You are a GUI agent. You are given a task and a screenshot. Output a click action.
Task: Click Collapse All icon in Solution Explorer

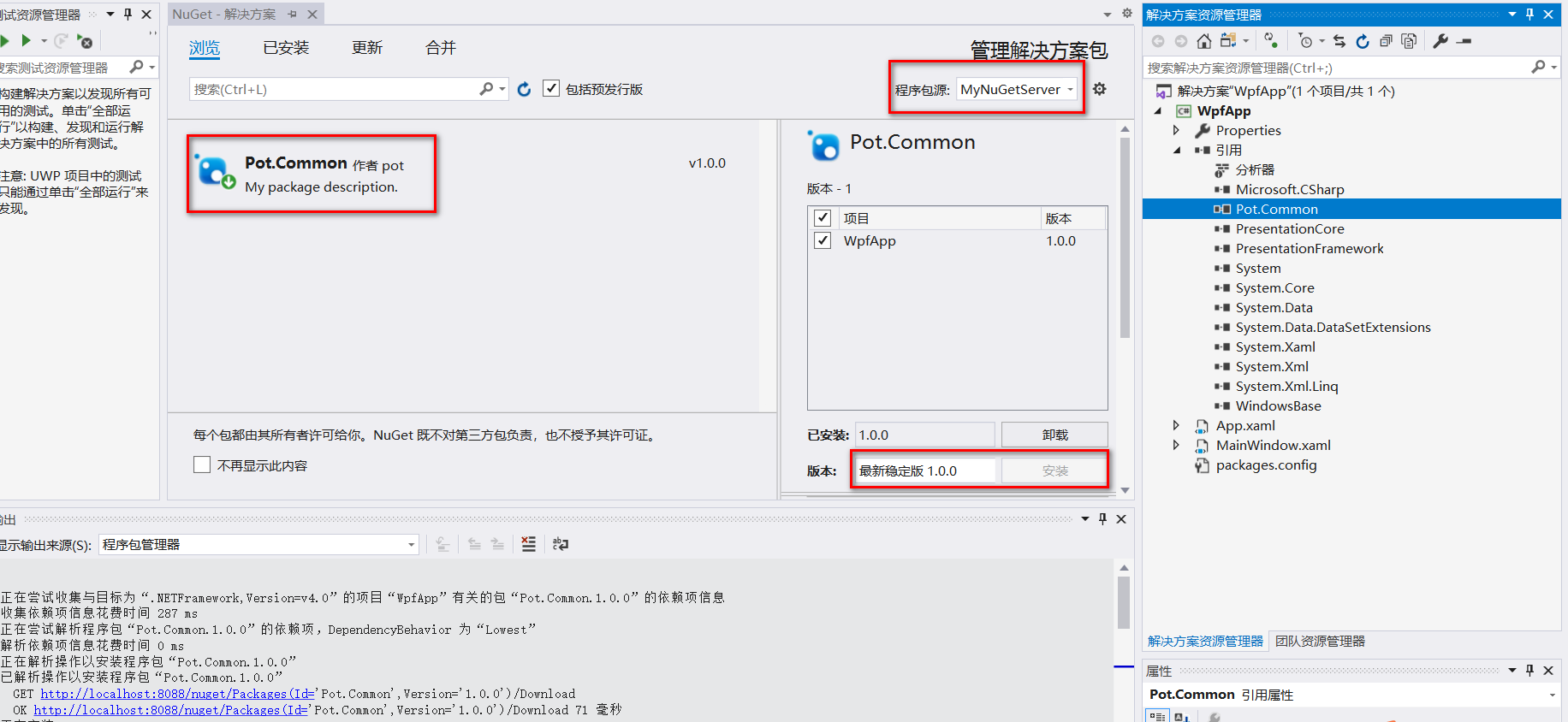[1386, 41]
